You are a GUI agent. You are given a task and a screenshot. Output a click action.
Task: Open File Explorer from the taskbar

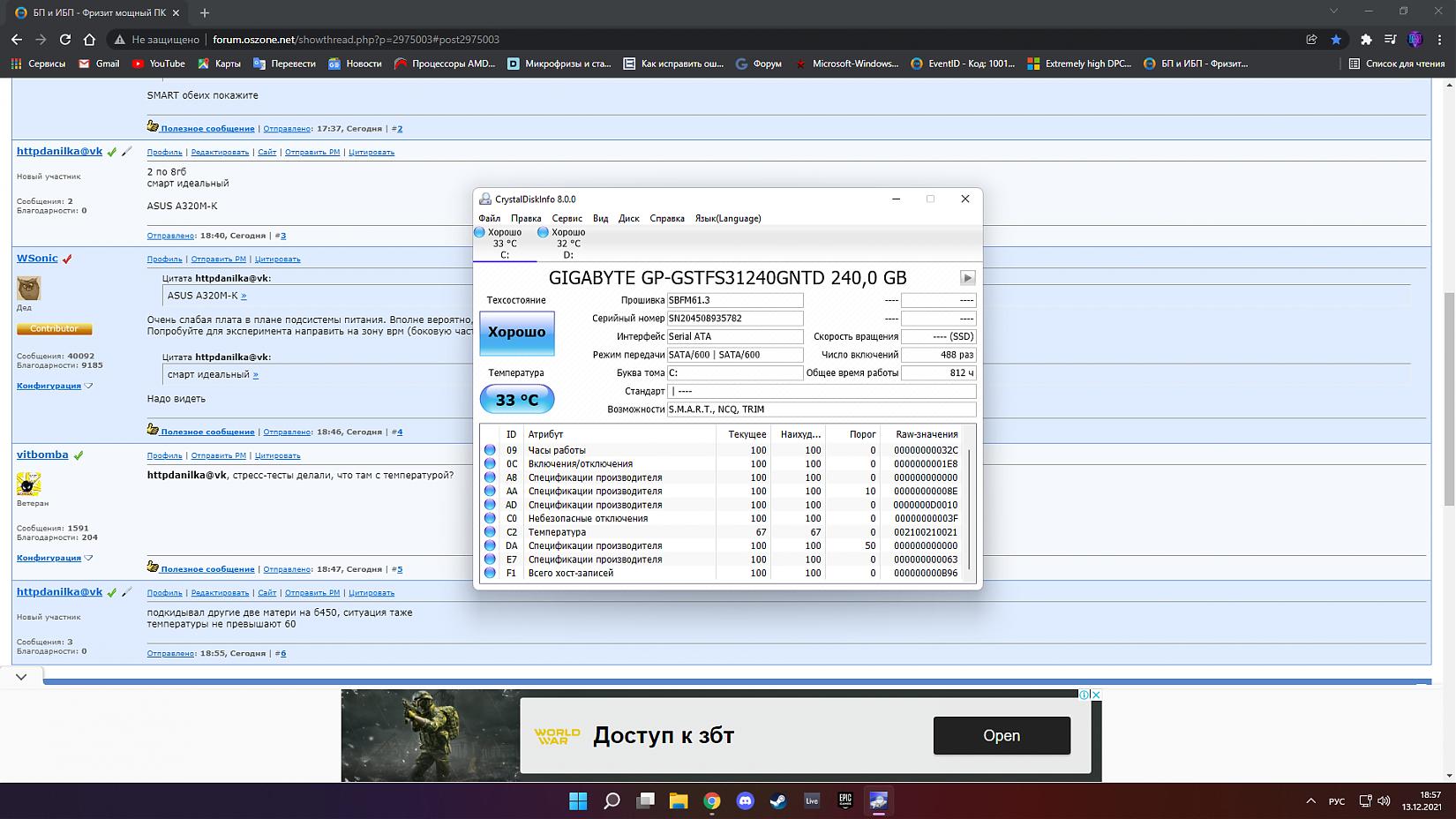click(679, 800)
